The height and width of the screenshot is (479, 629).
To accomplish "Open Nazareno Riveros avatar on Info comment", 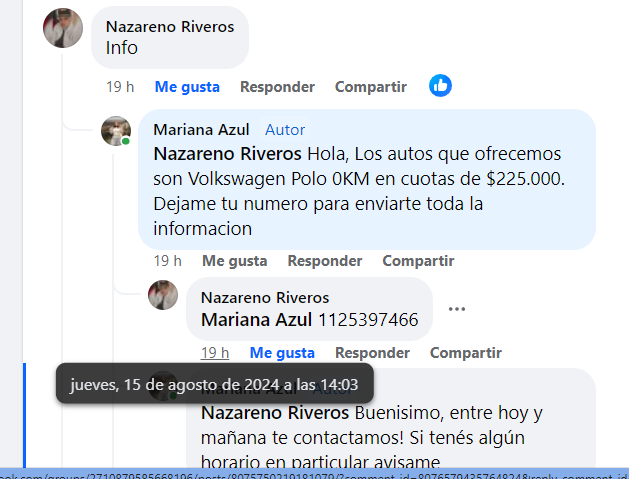I will click(63, 28).
